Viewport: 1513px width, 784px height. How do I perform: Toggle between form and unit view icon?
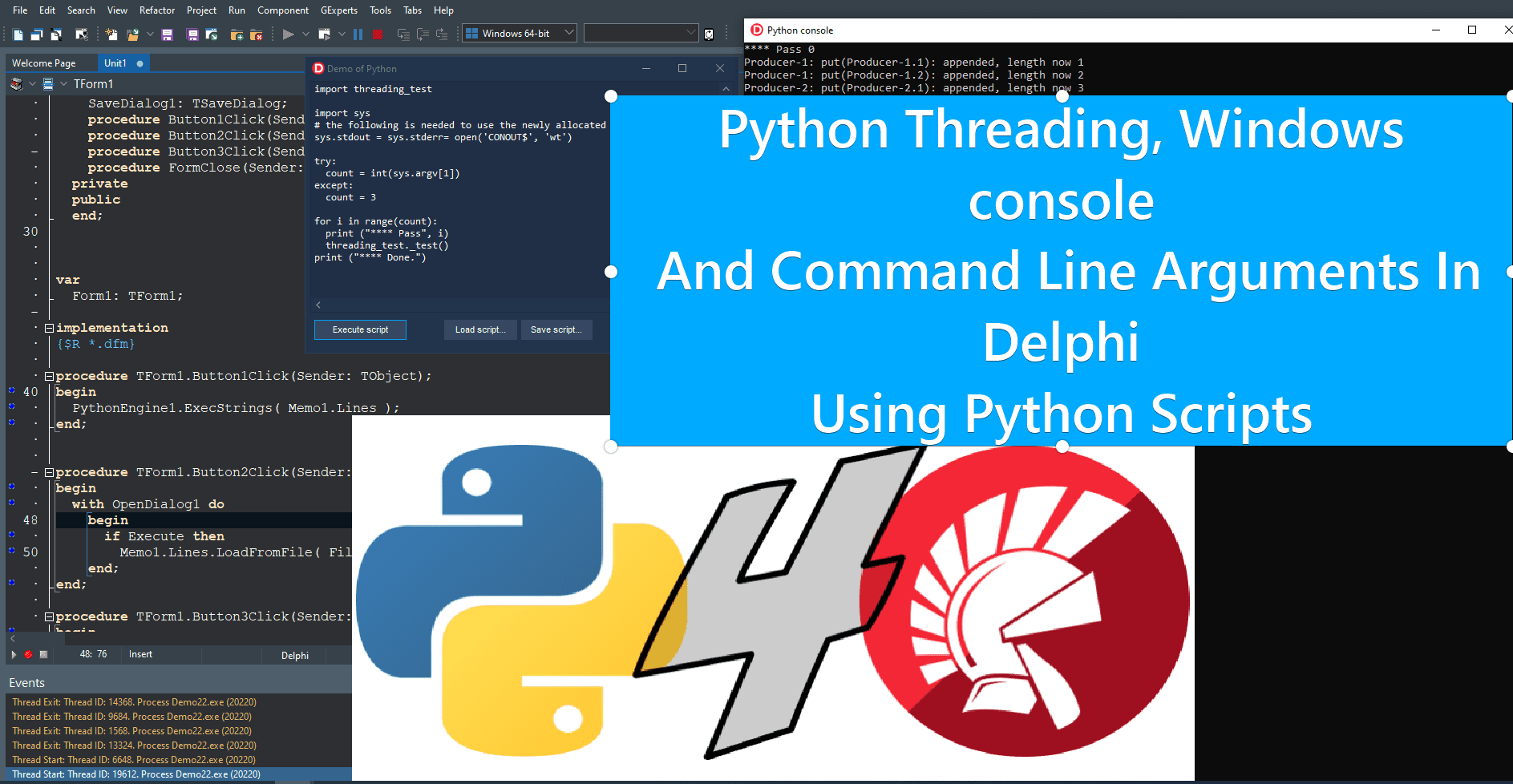point(82,34)
